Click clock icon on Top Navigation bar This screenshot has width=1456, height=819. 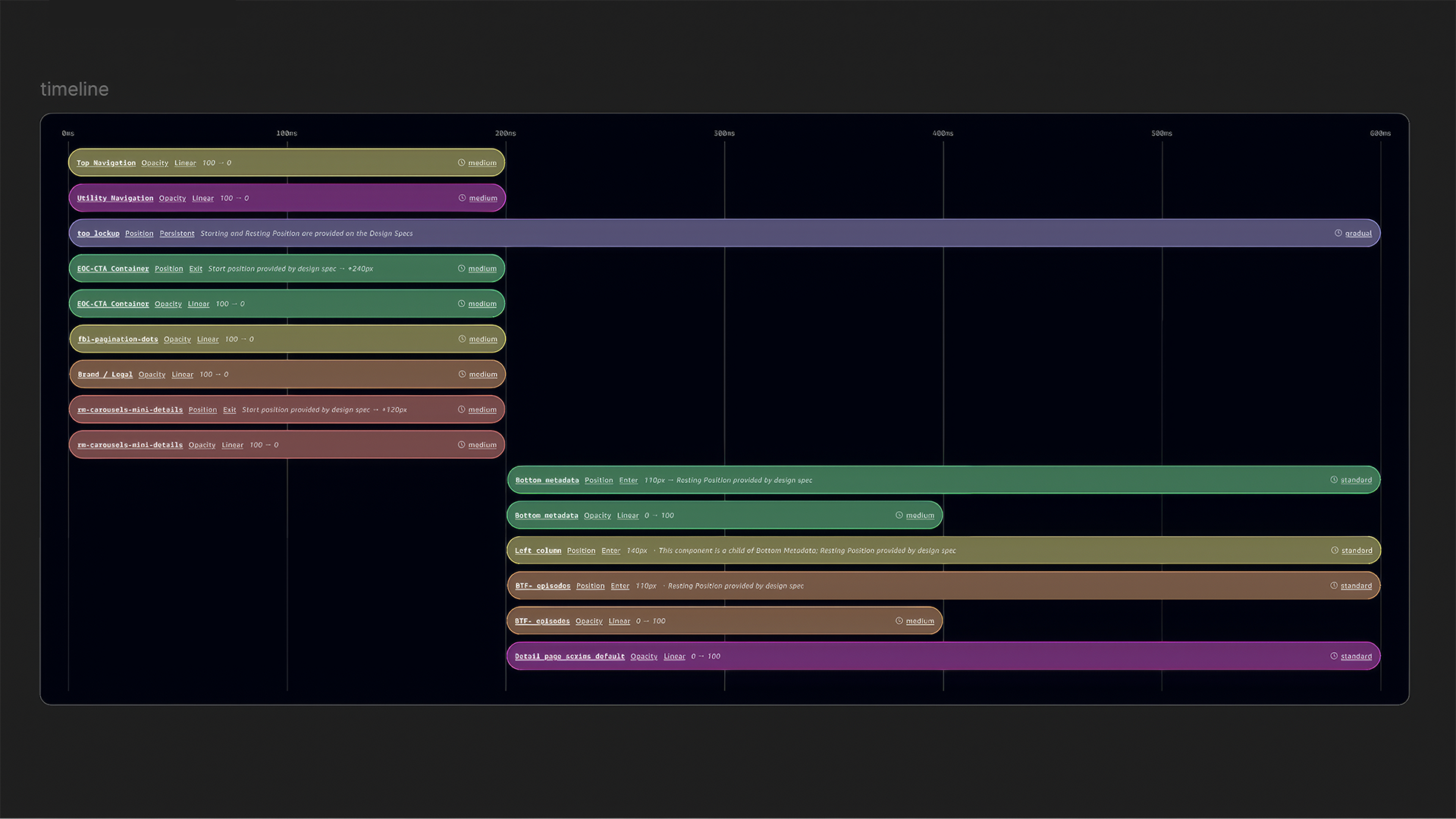[x=461, y=163]
